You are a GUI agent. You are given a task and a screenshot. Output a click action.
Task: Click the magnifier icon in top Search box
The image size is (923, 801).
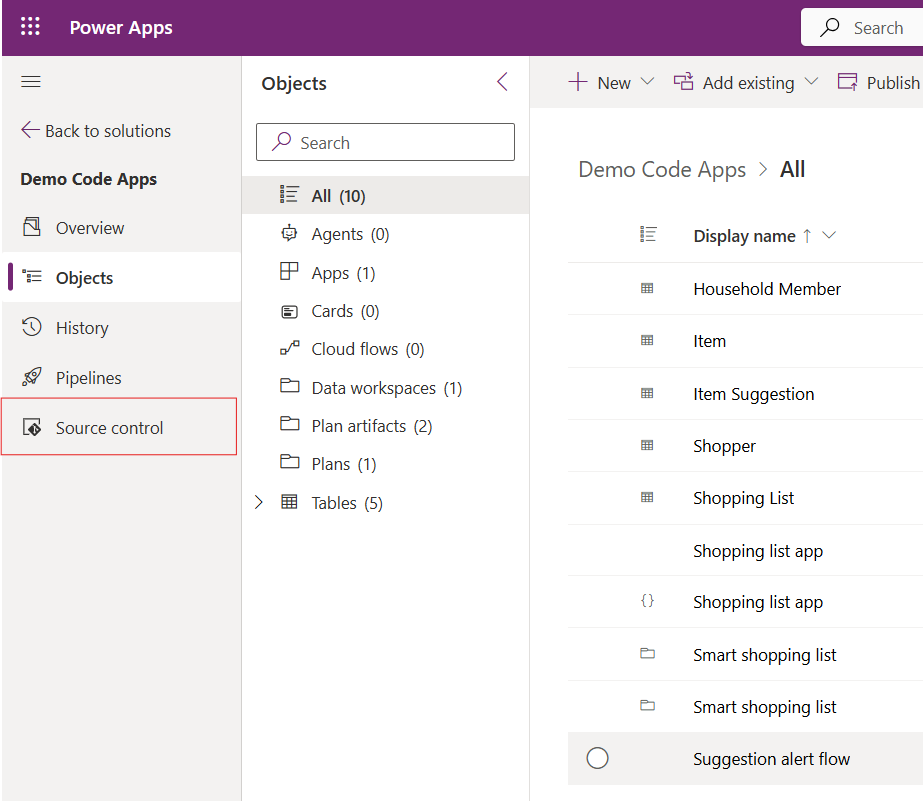[x=830, y=27]
